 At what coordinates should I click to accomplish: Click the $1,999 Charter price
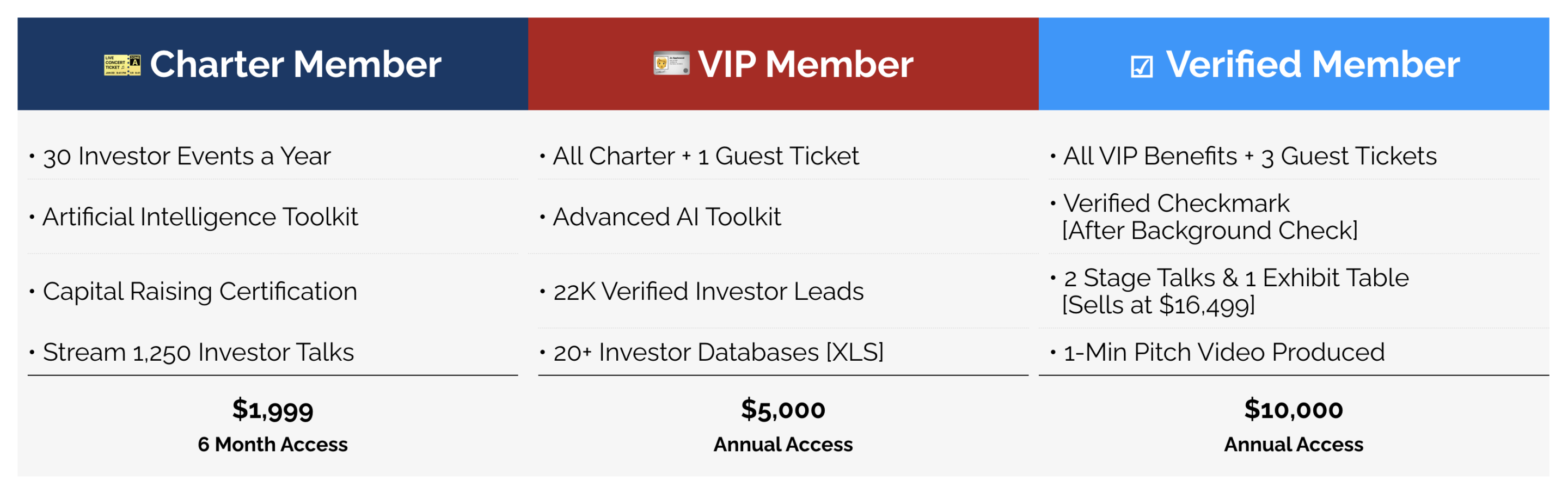[x=273, y=410]
